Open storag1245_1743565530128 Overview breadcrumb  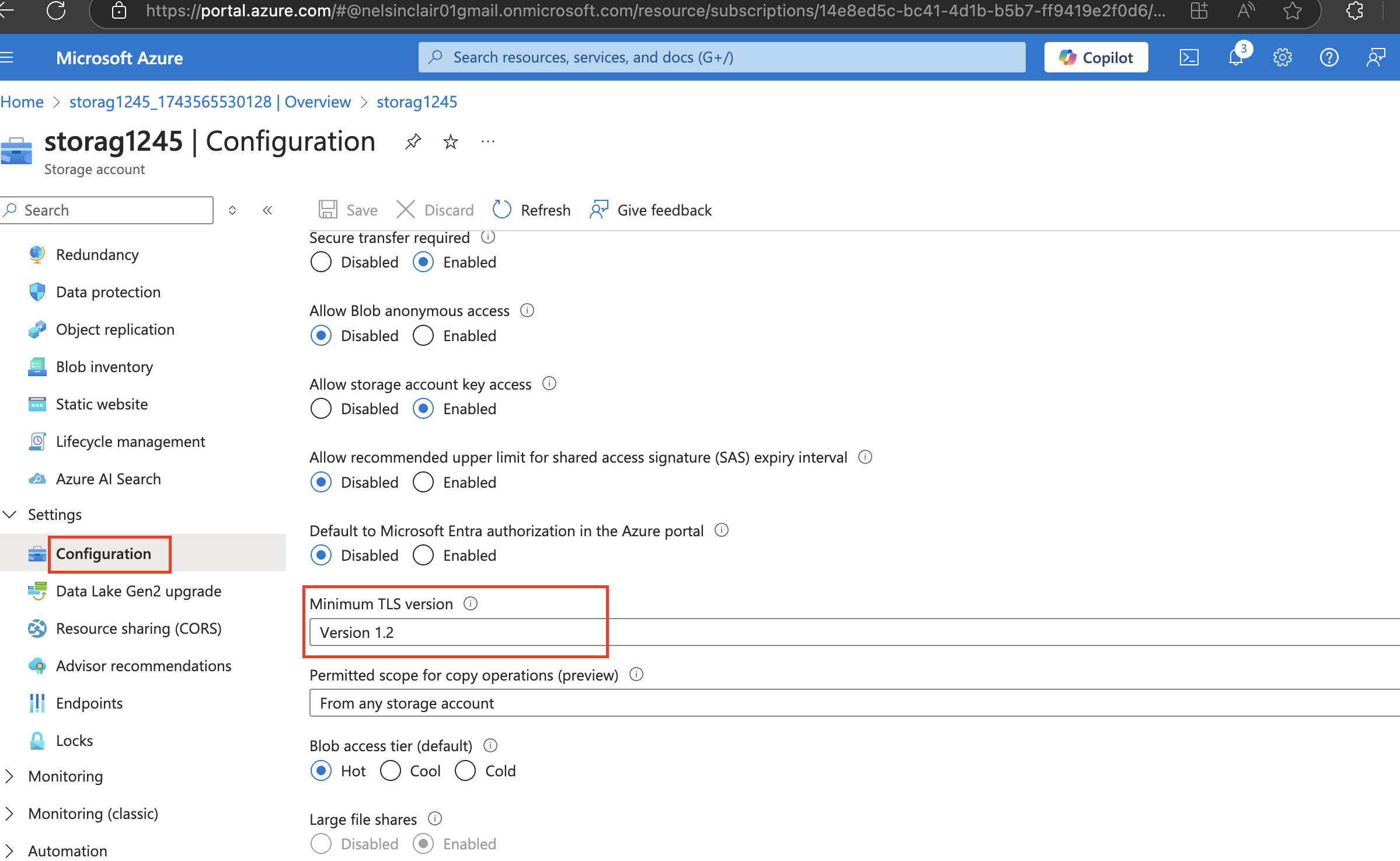(x=210, y=102)
